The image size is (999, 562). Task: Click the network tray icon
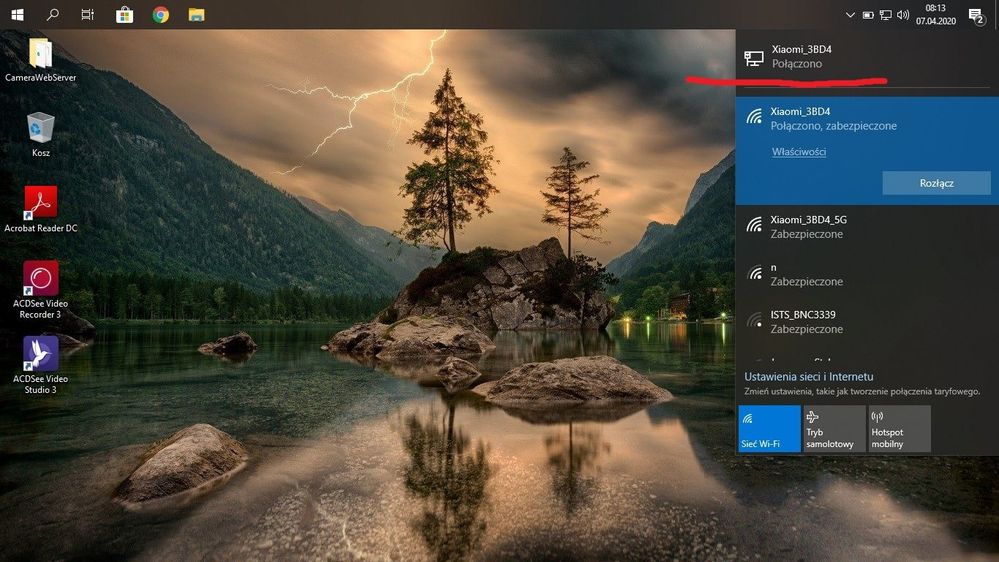click(886, 15)
